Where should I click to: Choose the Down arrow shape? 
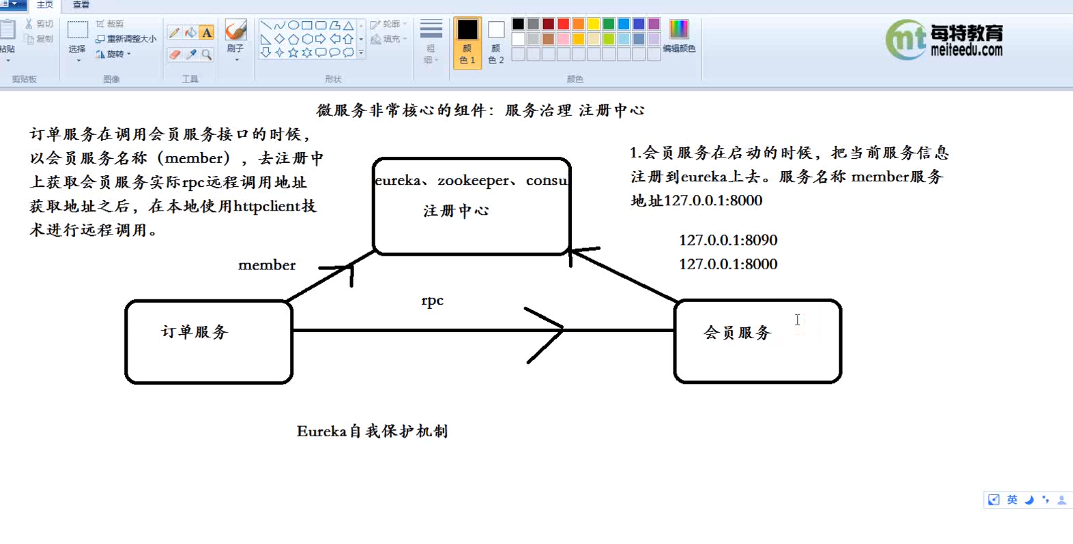pos(266,52)
